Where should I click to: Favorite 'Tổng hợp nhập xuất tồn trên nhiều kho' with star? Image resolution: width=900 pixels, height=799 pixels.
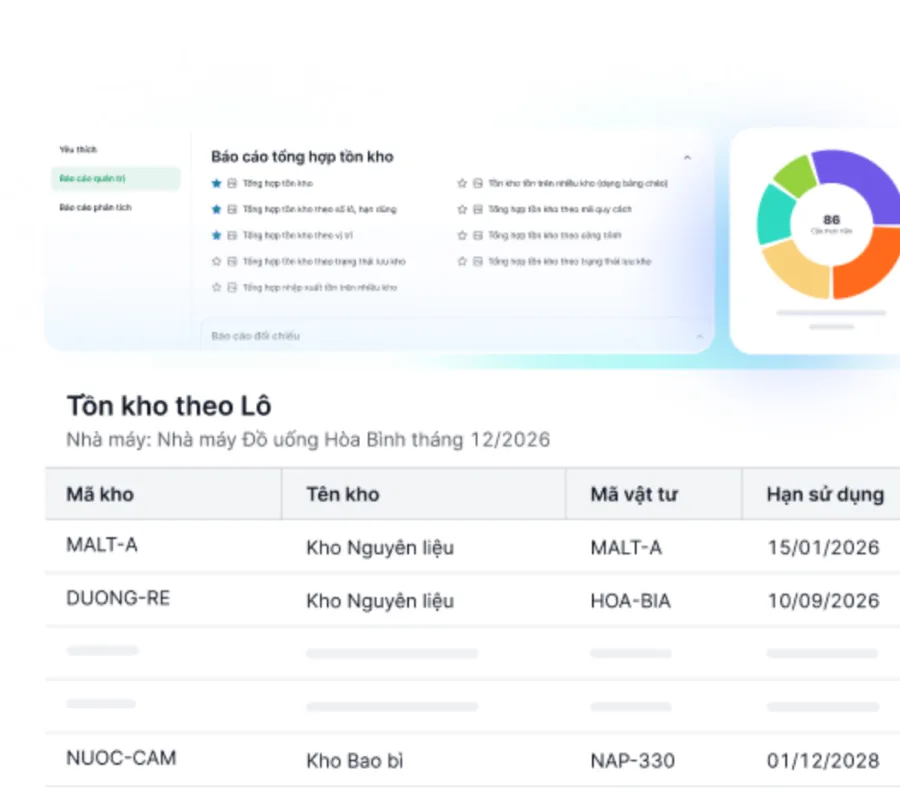[216, 288]
